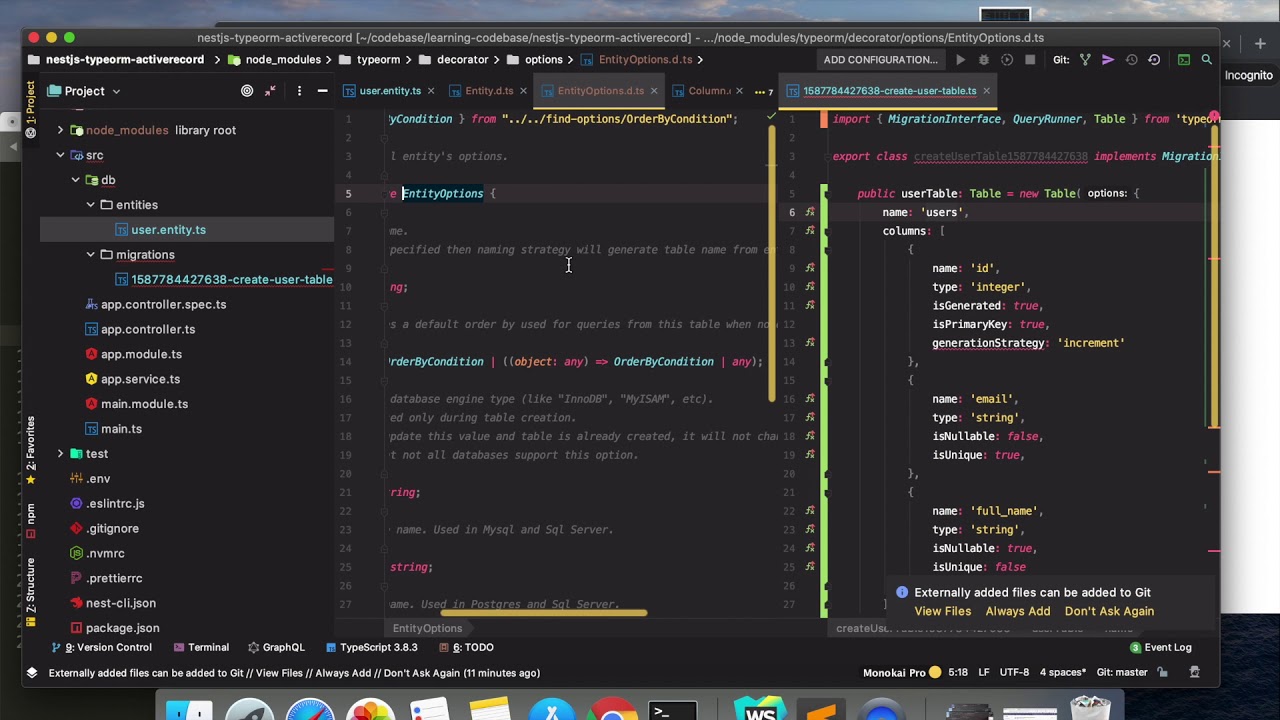Start the debugger with the bug icon
The height and width of the screenshot is (720, 1280).
(x=983, y=60)
